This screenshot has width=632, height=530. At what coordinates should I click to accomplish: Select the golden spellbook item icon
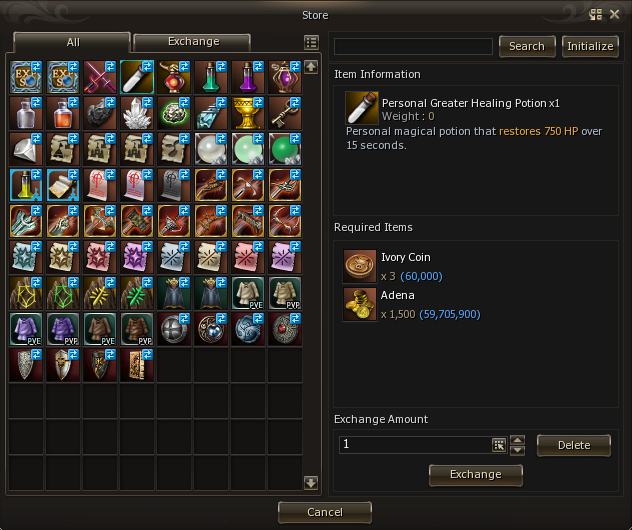pos(137,365)
